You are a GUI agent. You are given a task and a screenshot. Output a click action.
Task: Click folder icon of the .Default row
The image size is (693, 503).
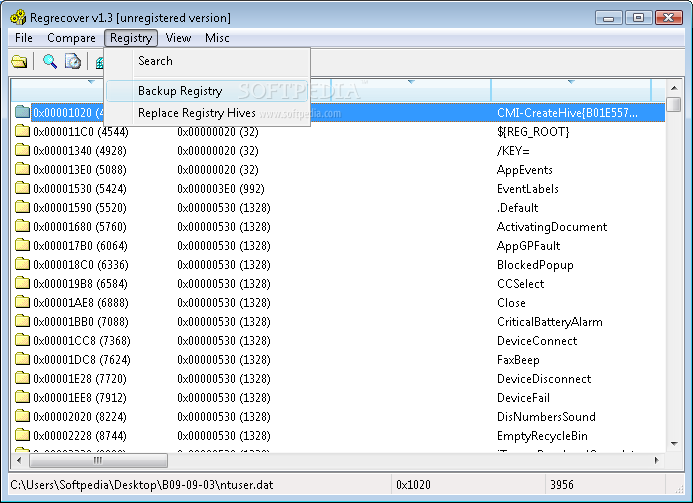[x=22, y=207]
